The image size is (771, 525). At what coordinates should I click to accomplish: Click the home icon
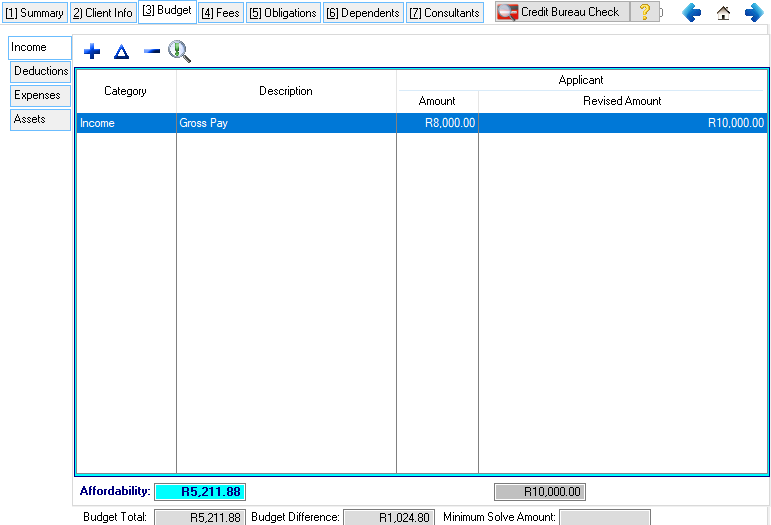pyautogui.click(x=723, y=13)
